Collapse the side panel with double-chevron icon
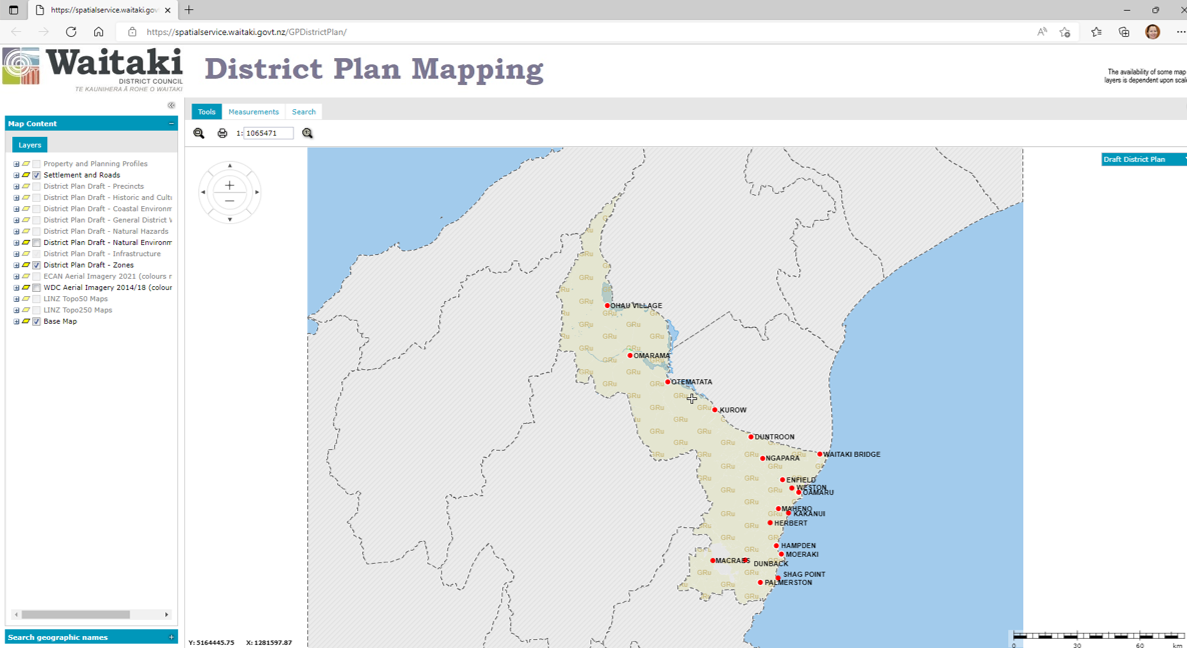1187x652 pixels. [171, 105]
